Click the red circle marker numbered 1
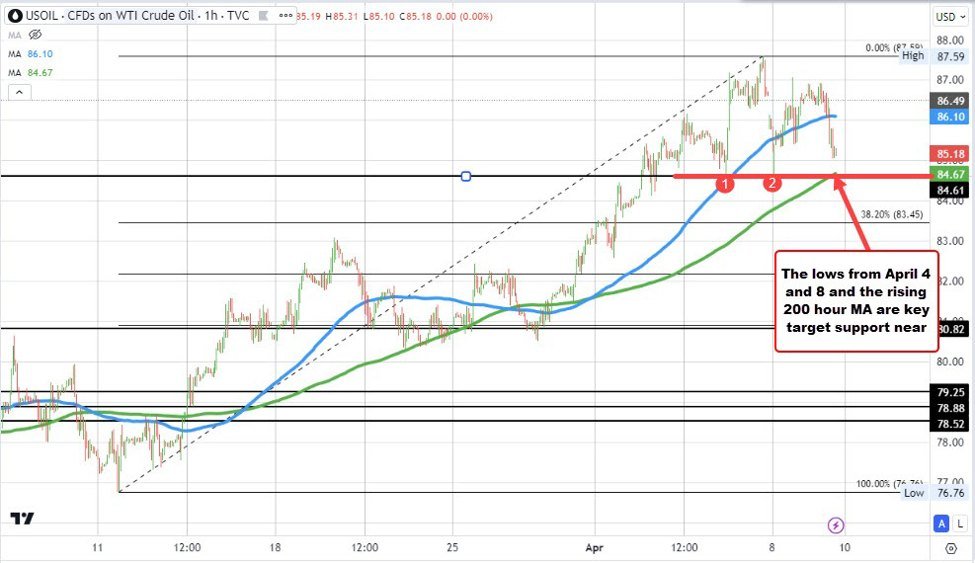Viewport: 975px width, 563px height. [x=728, y=183]
